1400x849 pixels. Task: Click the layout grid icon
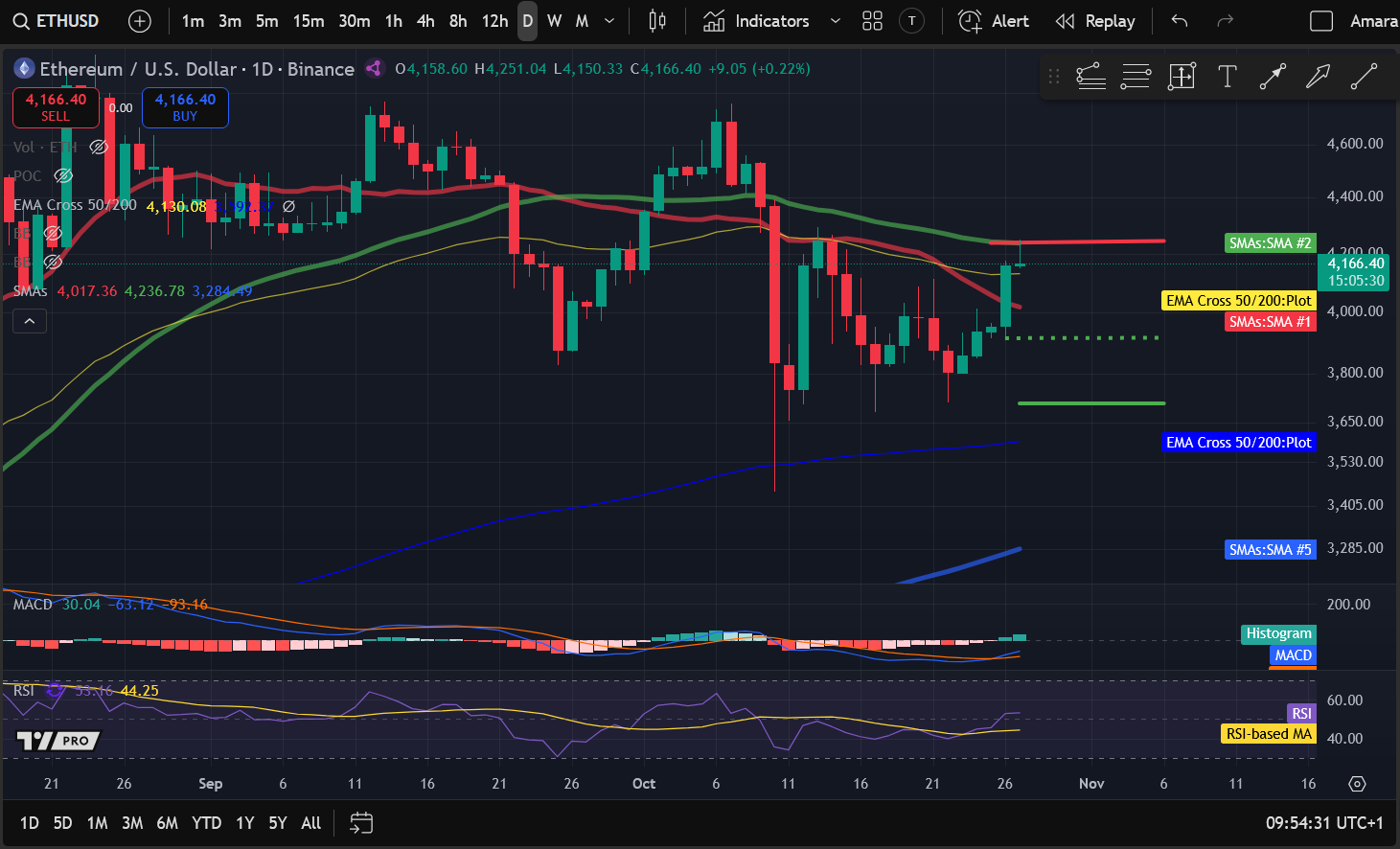[x=872, y=20]
